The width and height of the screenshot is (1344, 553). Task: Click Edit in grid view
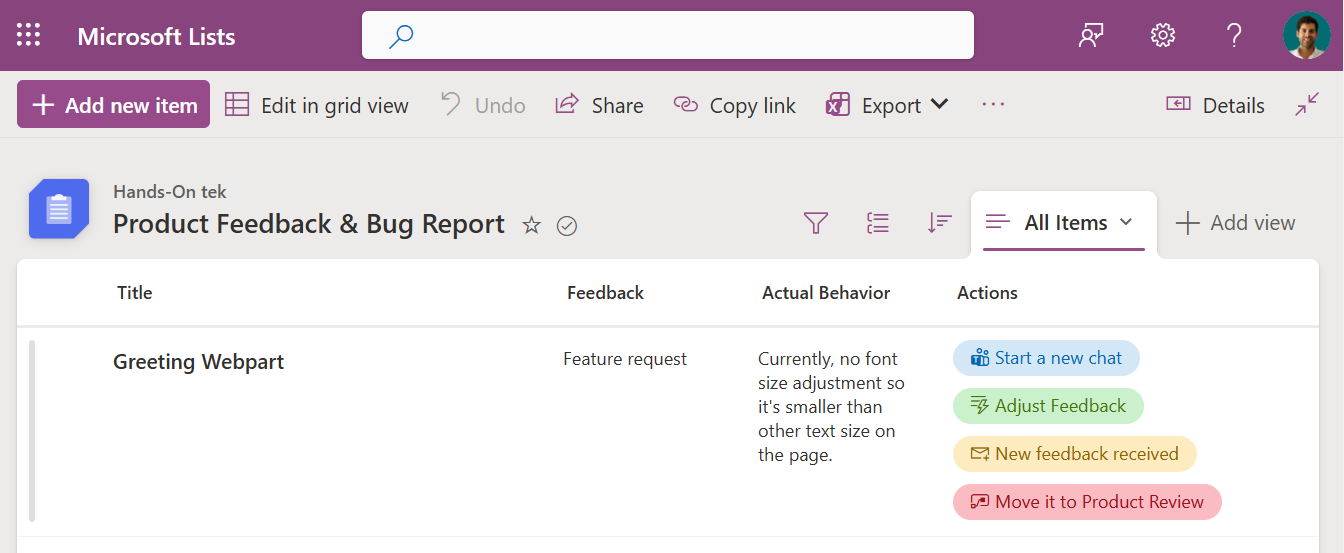click(x=317, y=105)
